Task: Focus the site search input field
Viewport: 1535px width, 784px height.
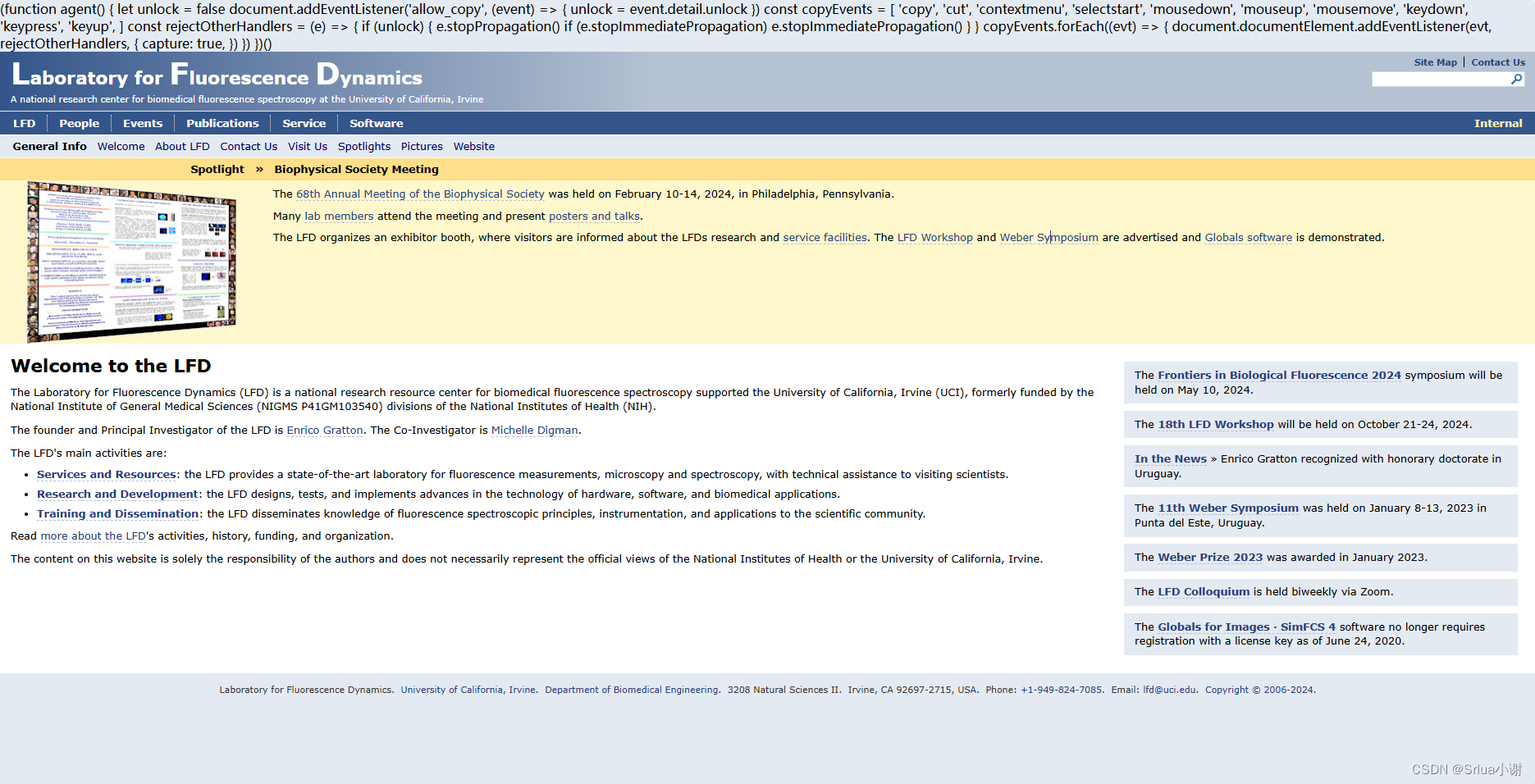Action: (x=1441, y=79)
